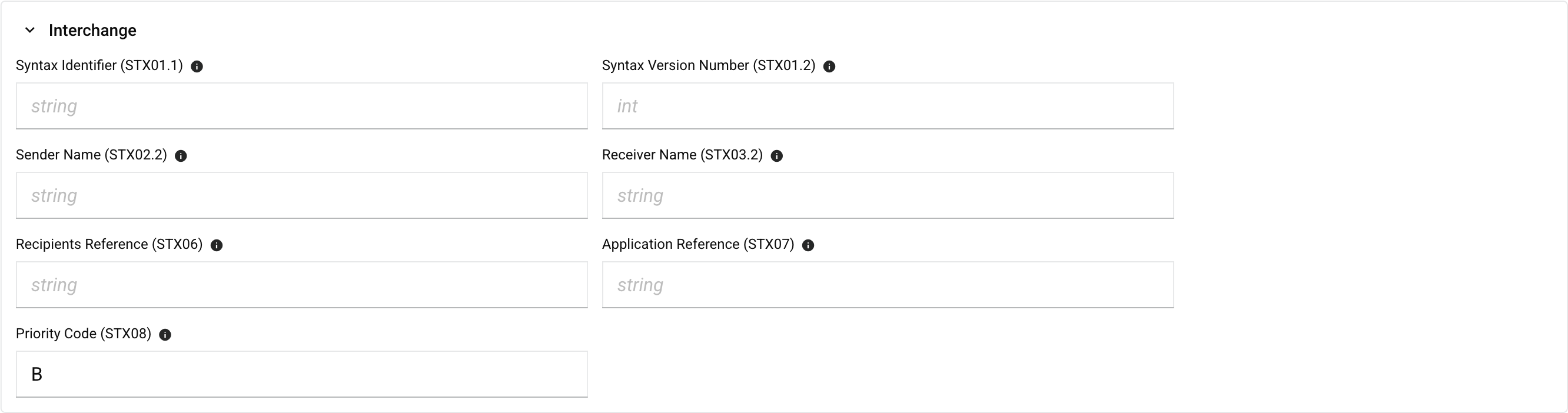
Task: Click the Recipients Reference text field
Action: point(301,285)
